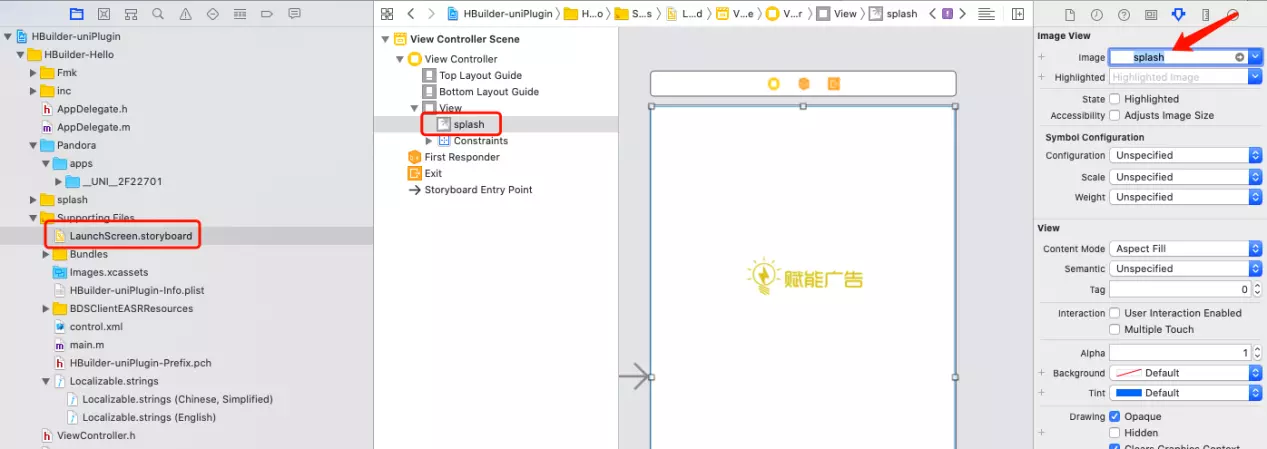The width and height of the screenshot is (1267, 449).
Task: Open the Issue navigator warning icon
Action: pyautogui.click(x=186, y=14)
